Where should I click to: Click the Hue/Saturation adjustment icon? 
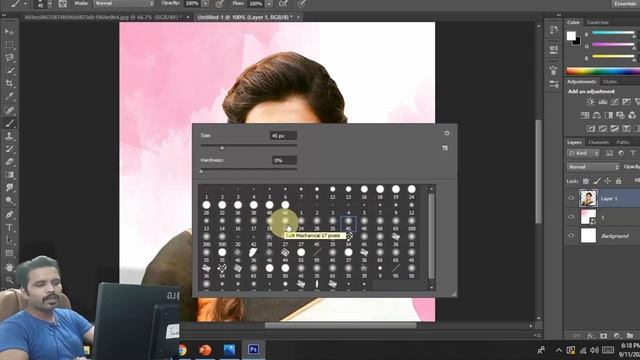(x=585, y=115)
